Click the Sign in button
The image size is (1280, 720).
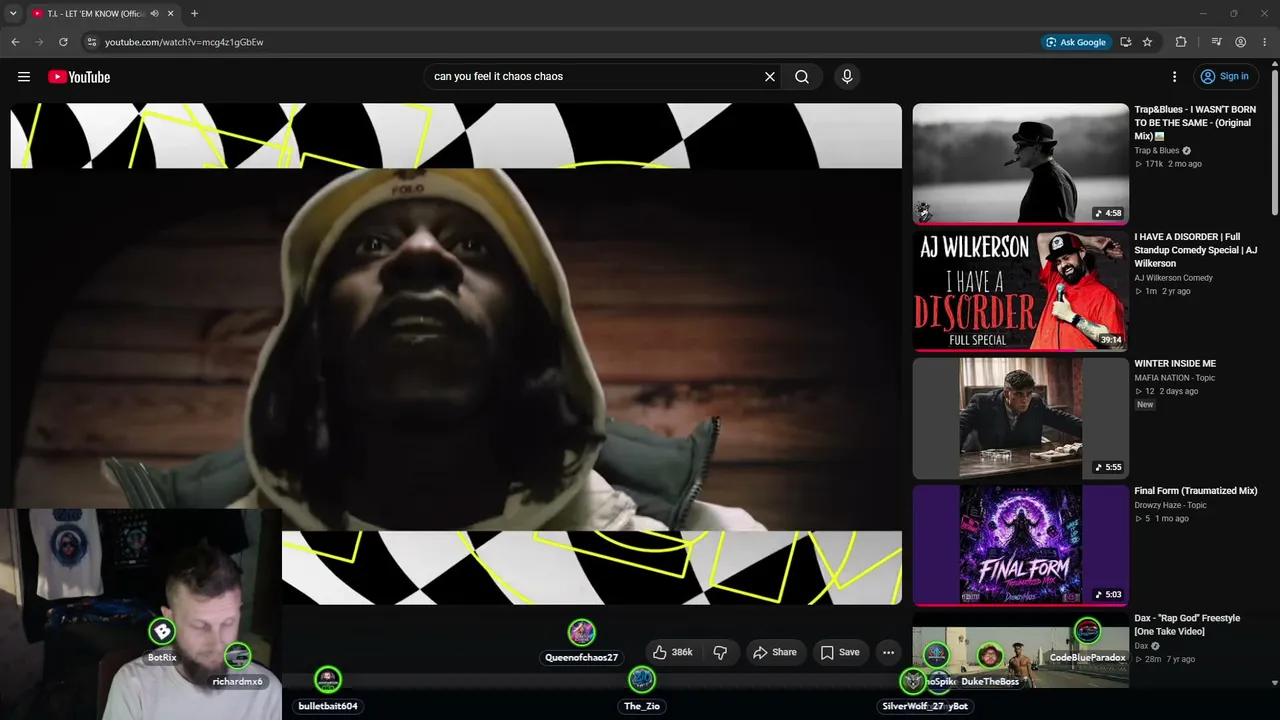click(x=1224, y=77)
